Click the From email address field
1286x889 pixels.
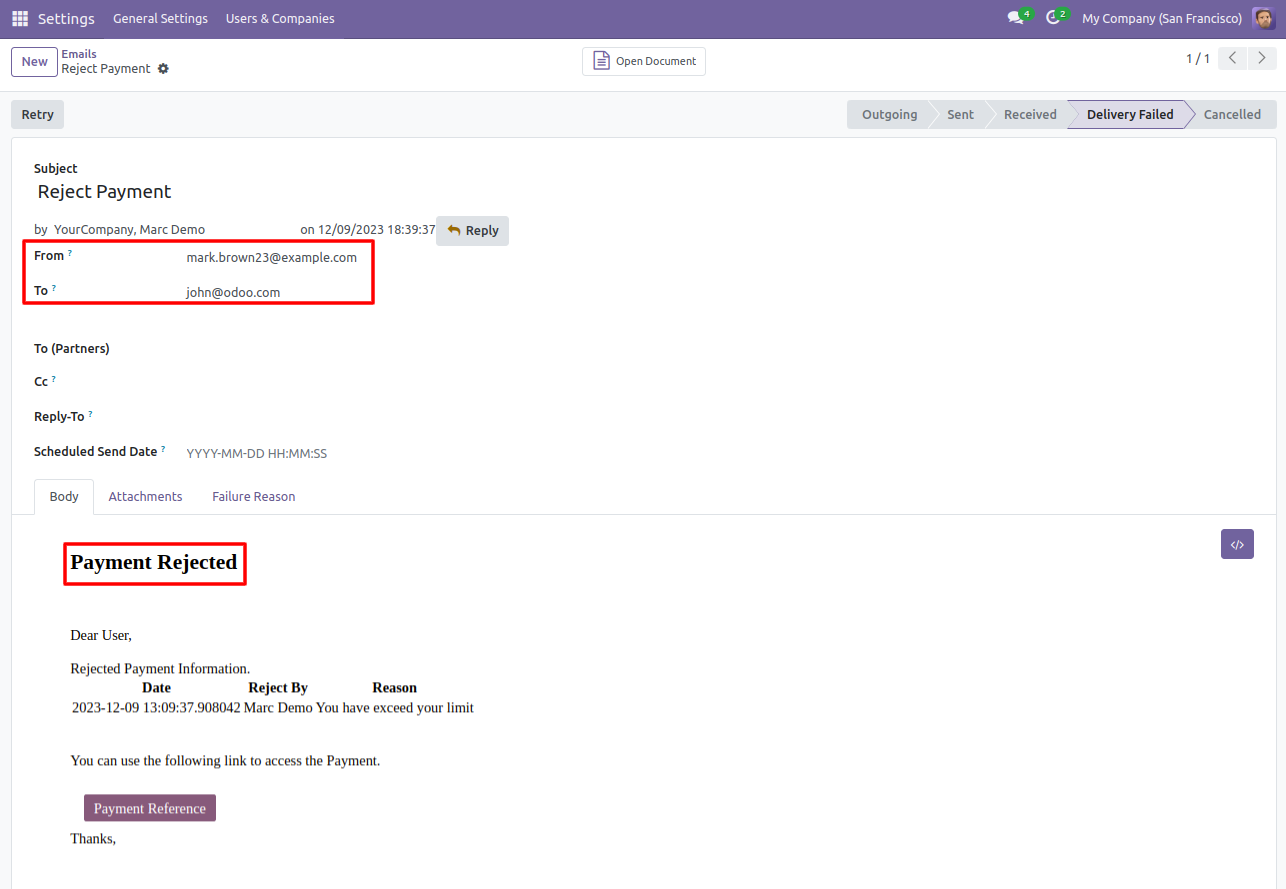(272, 258)
